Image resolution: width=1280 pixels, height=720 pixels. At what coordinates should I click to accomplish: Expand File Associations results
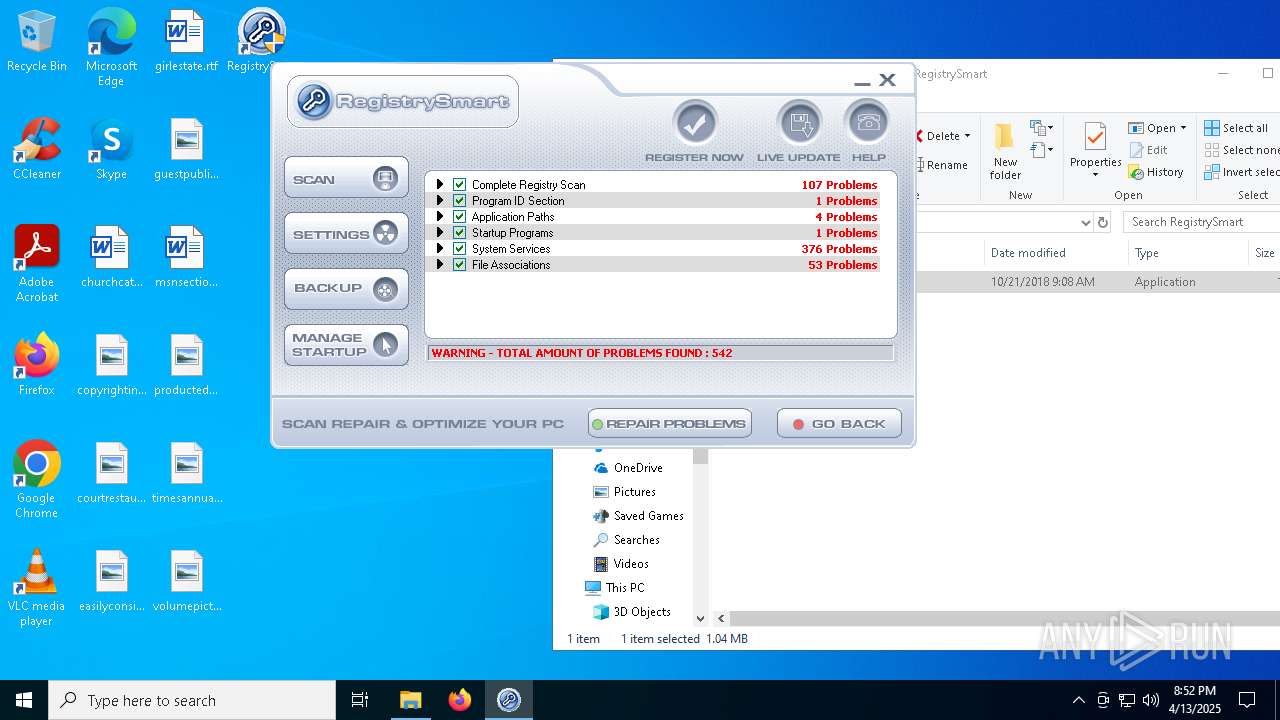pyautogui.click(x=439, y=265)
